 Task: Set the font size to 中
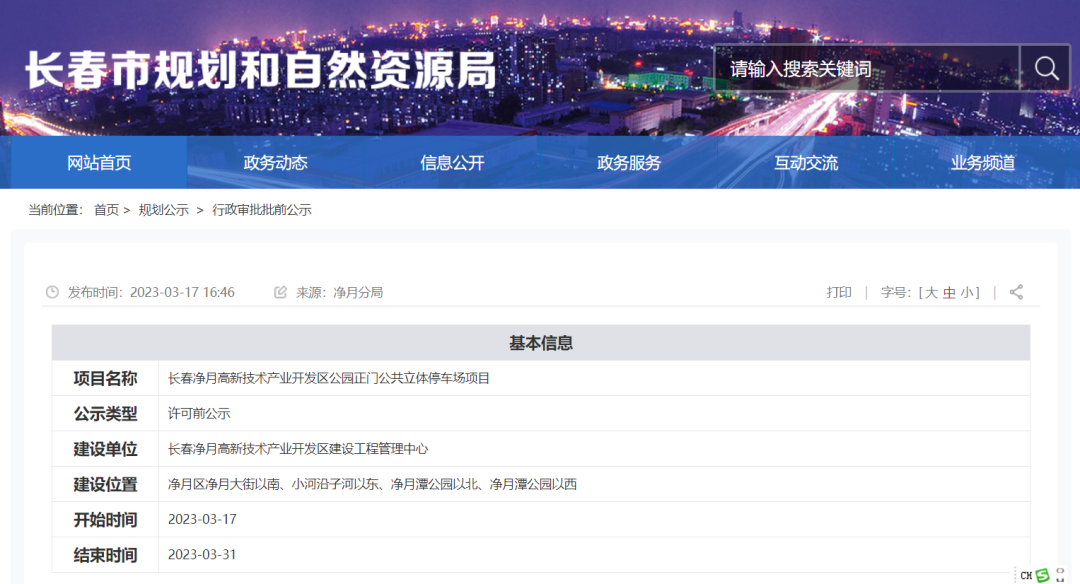(x=949, y=293)
